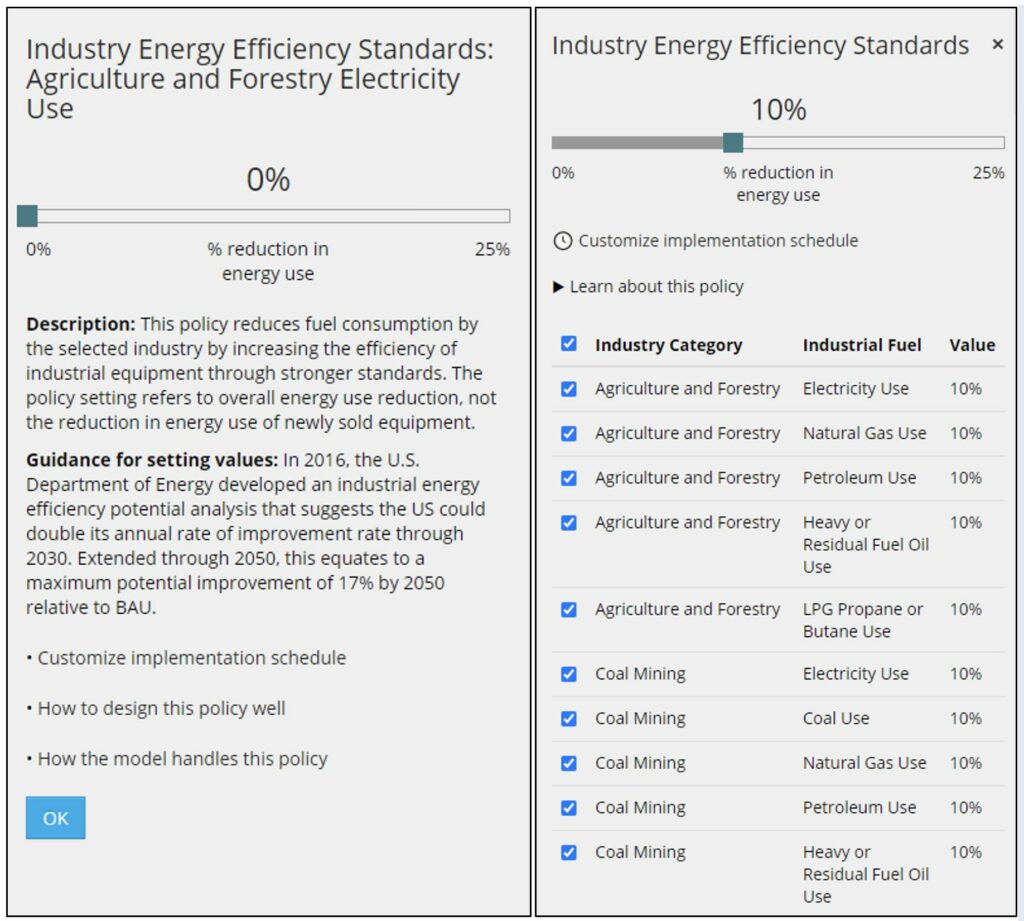Click the 0% slider handle in left panel
The width and height of the screenshot is (1024, 921).
[27, 216]
